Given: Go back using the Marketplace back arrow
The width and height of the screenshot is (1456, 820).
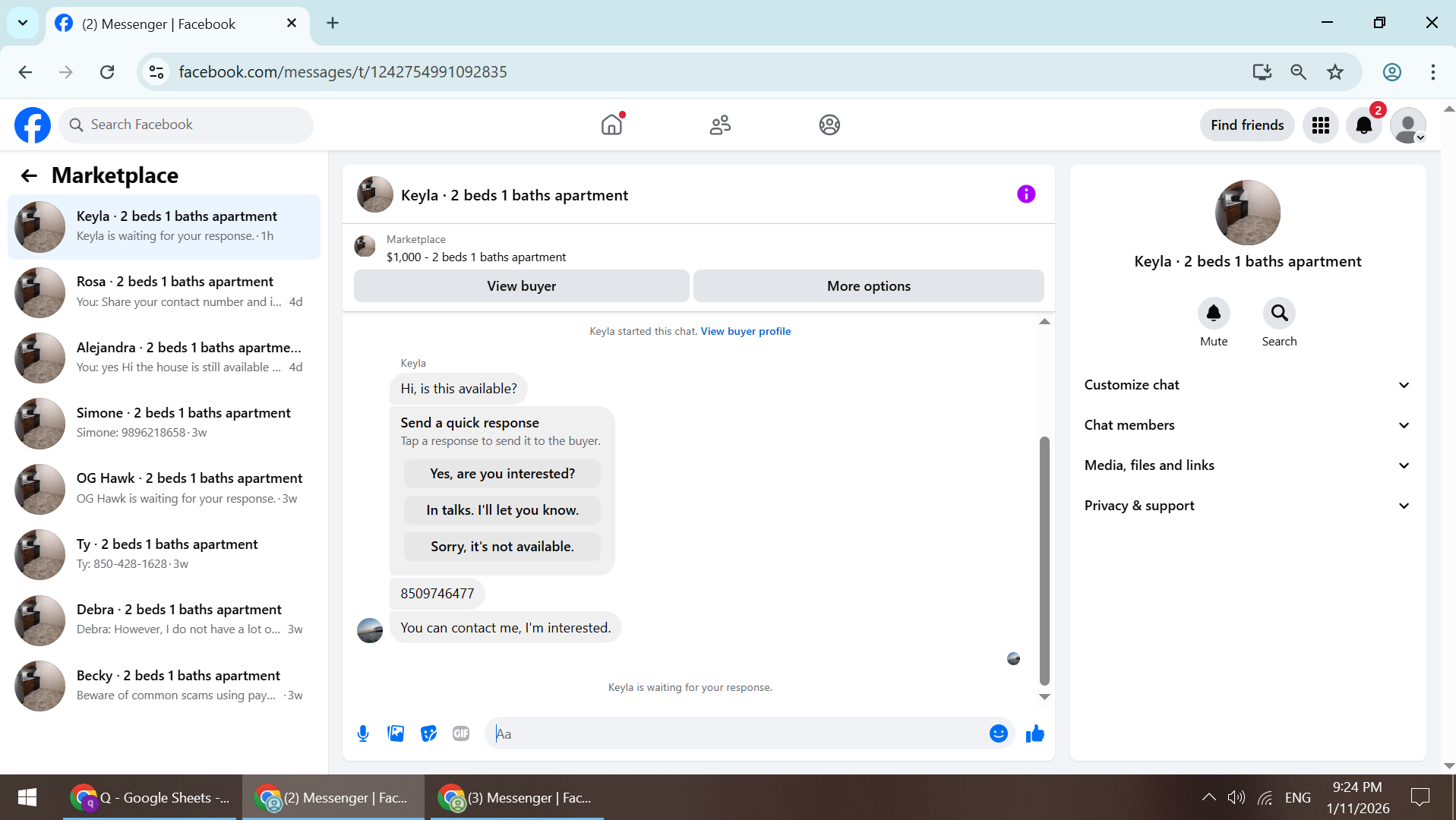Looking at the screenshot, I should click(x=29, y=176).
